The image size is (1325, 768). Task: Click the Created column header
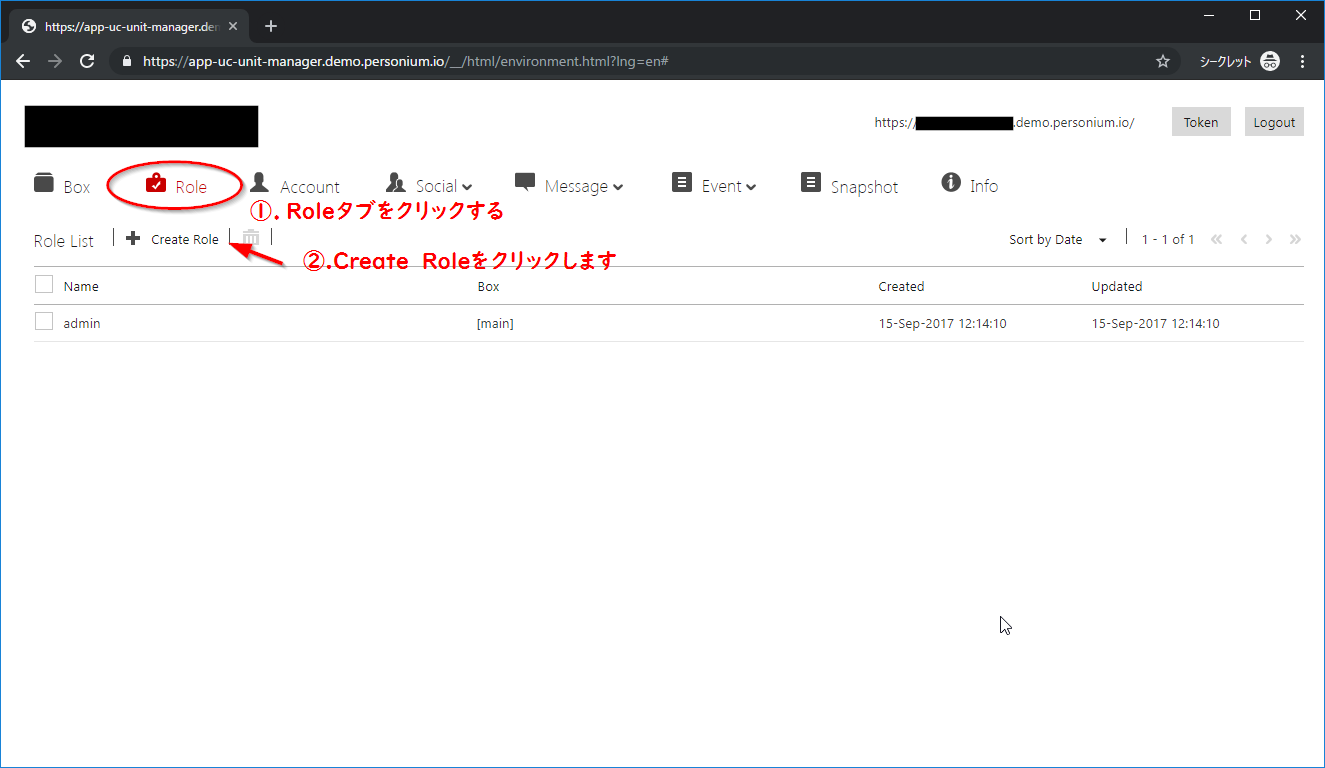901,287
